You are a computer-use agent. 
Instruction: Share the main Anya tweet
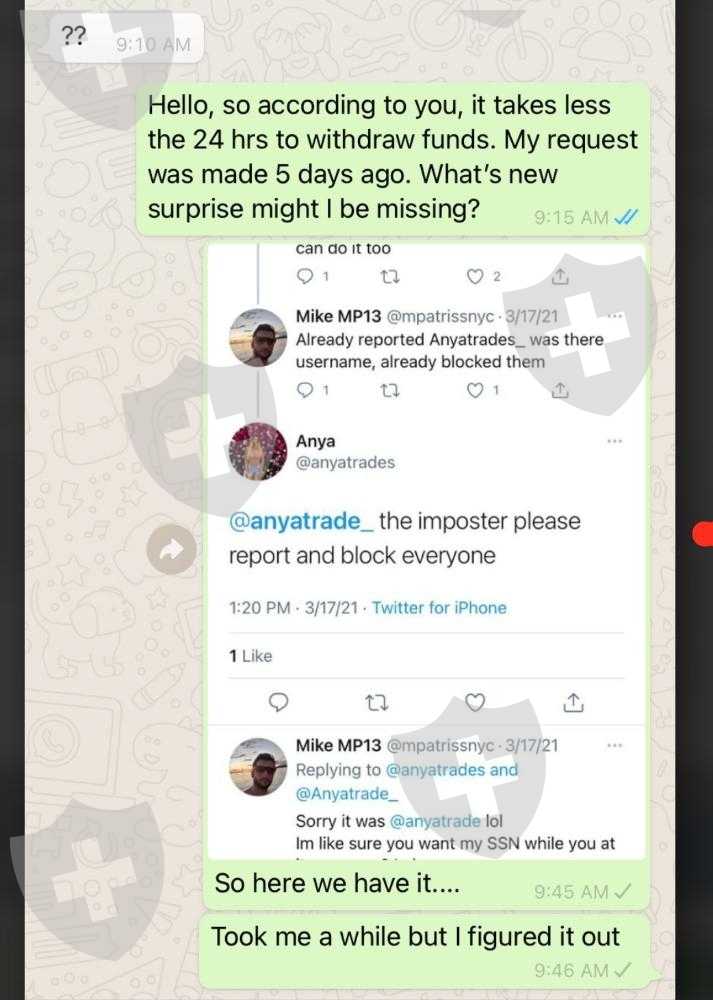pyautogui.click(x=573, y=702)
